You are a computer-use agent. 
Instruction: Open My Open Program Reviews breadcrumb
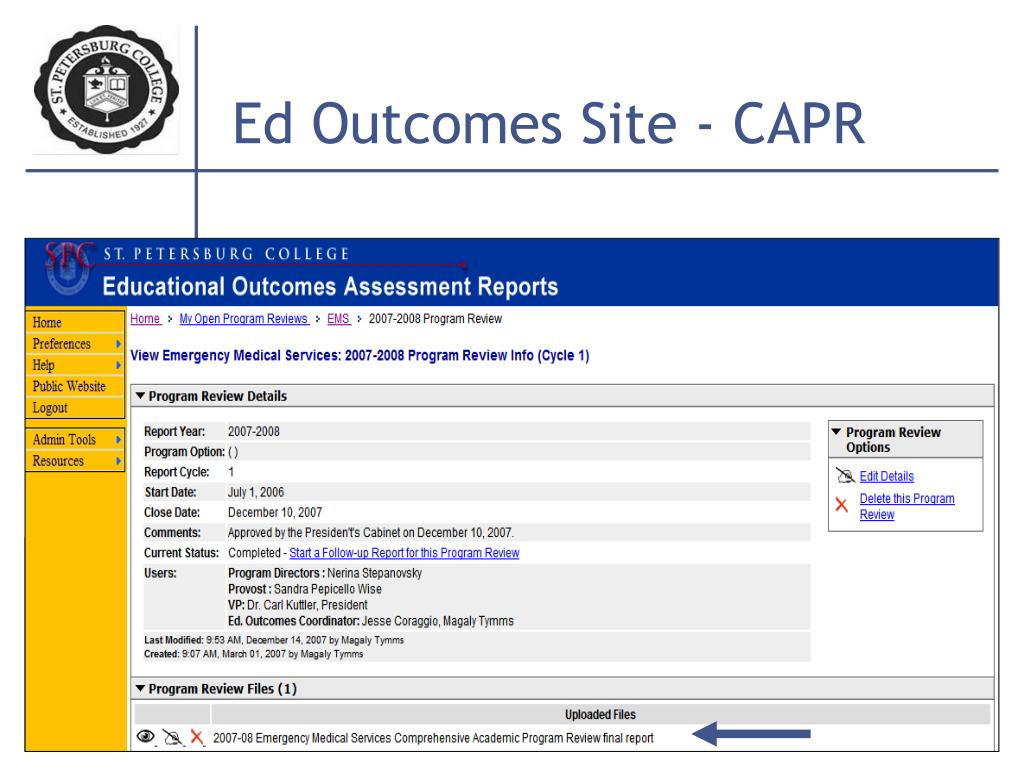[x=244, y=319]
